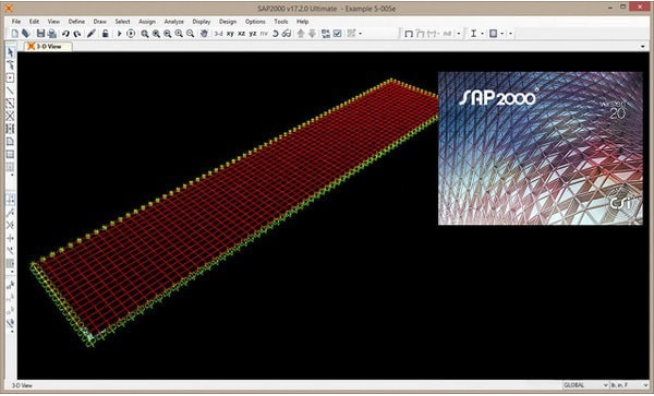The image size is (654, 396).
Task: Click the pencil Refresh Window icon
Action: [91, 34]
